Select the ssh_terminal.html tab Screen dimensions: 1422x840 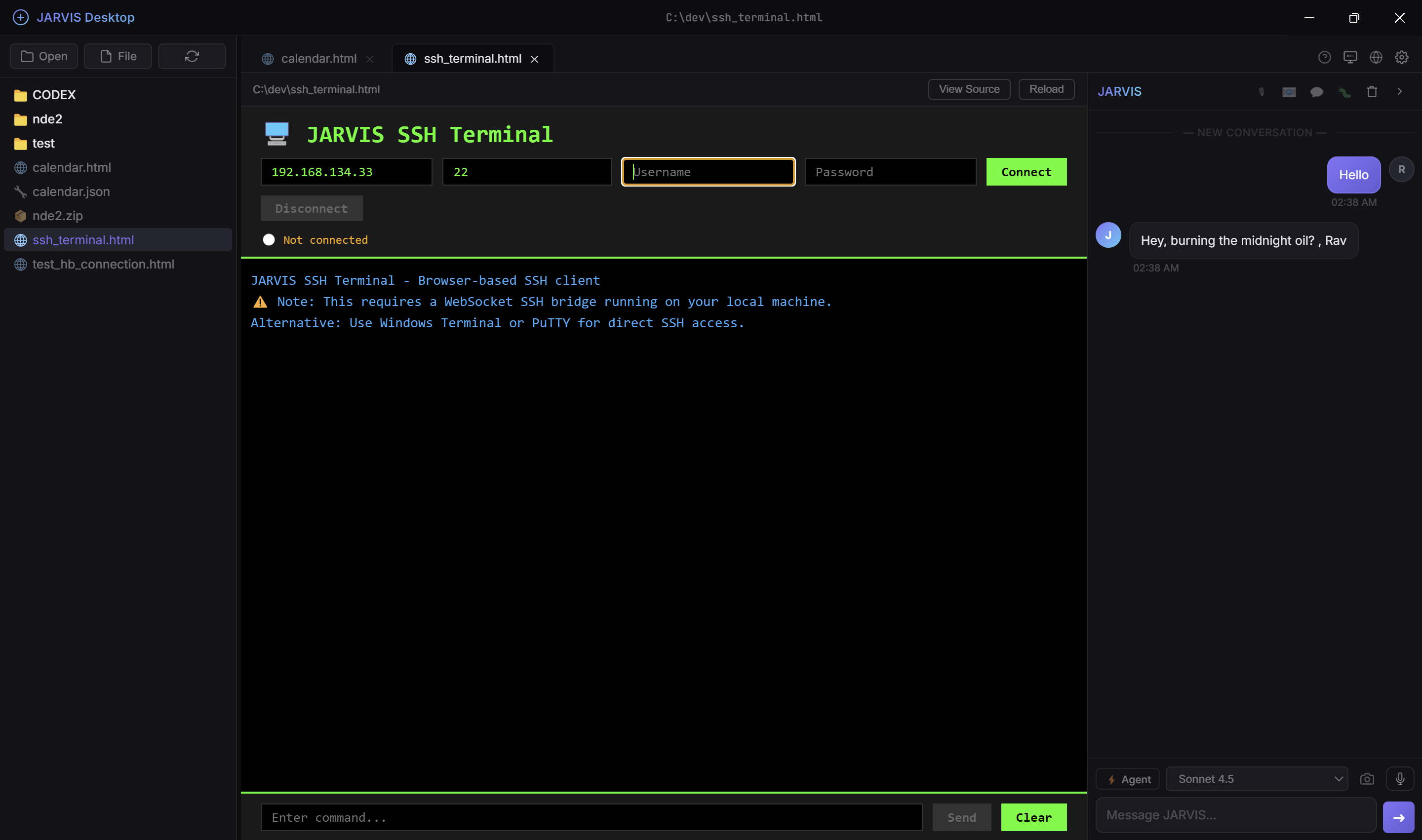point(473,59)
